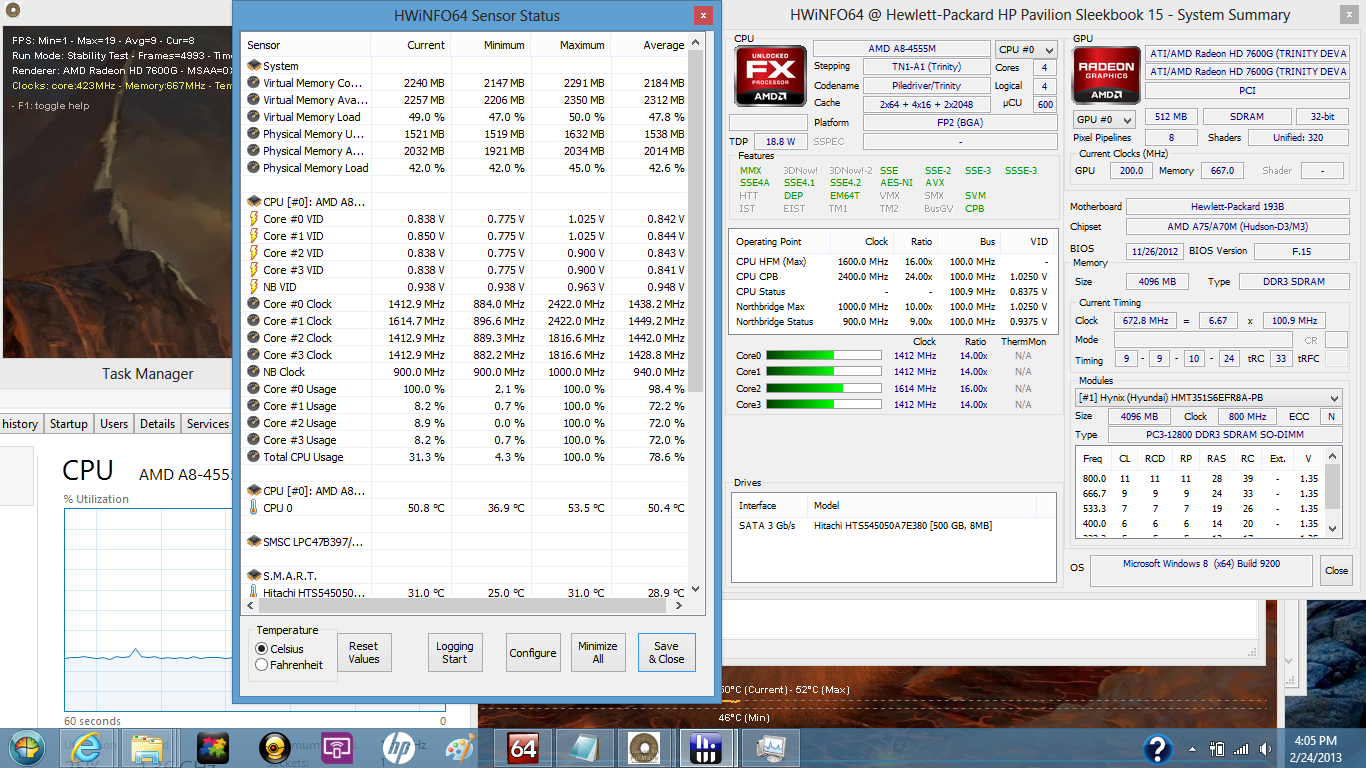This screenshot has width=1366, height=768.
Task: Open the battery power tray icon
Action: point(1217,749)
